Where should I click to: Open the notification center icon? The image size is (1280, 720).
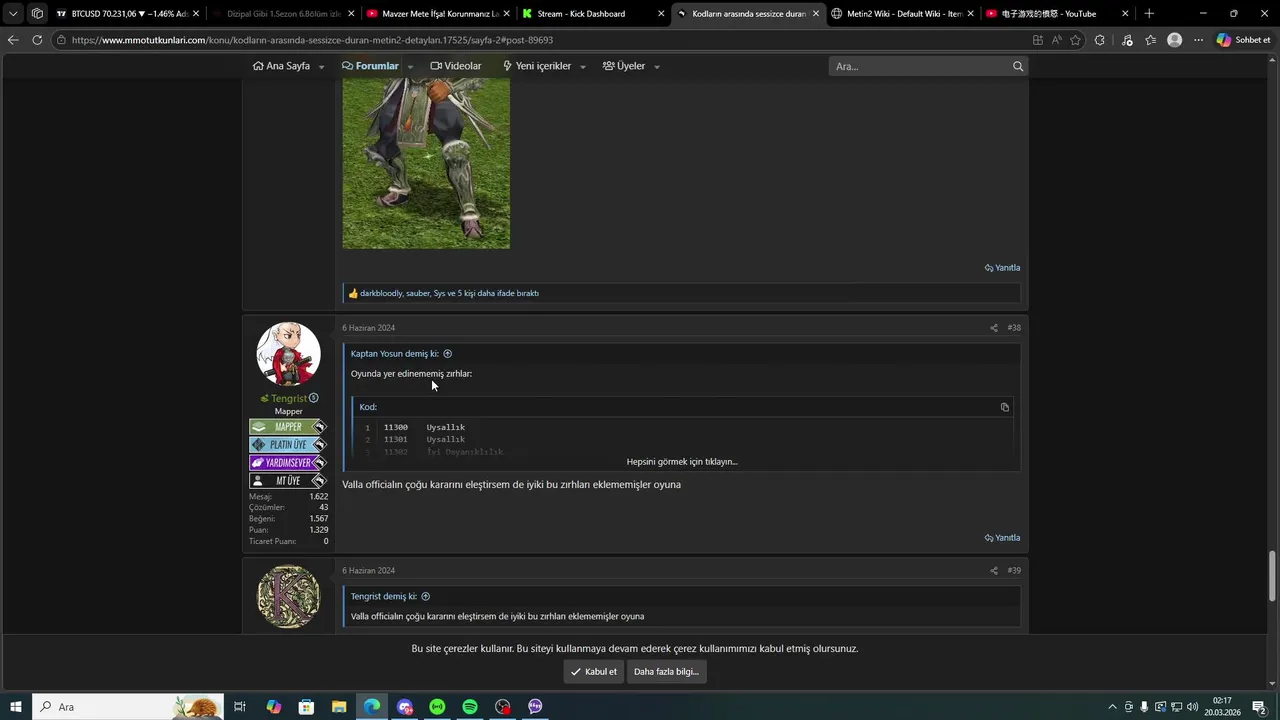(1259, 707)
